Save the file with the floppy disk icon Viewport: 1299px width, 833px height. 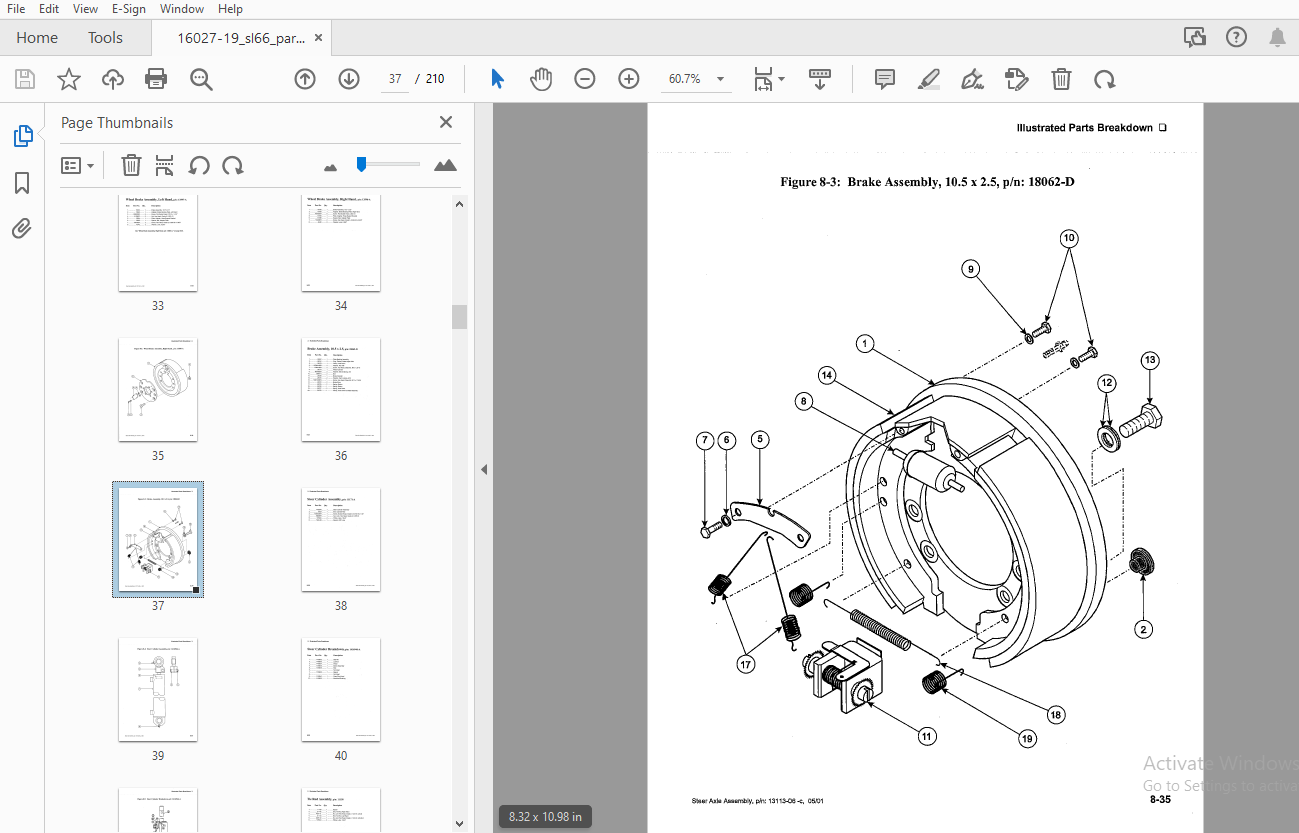pyautogui.click(x=25, y=79)
